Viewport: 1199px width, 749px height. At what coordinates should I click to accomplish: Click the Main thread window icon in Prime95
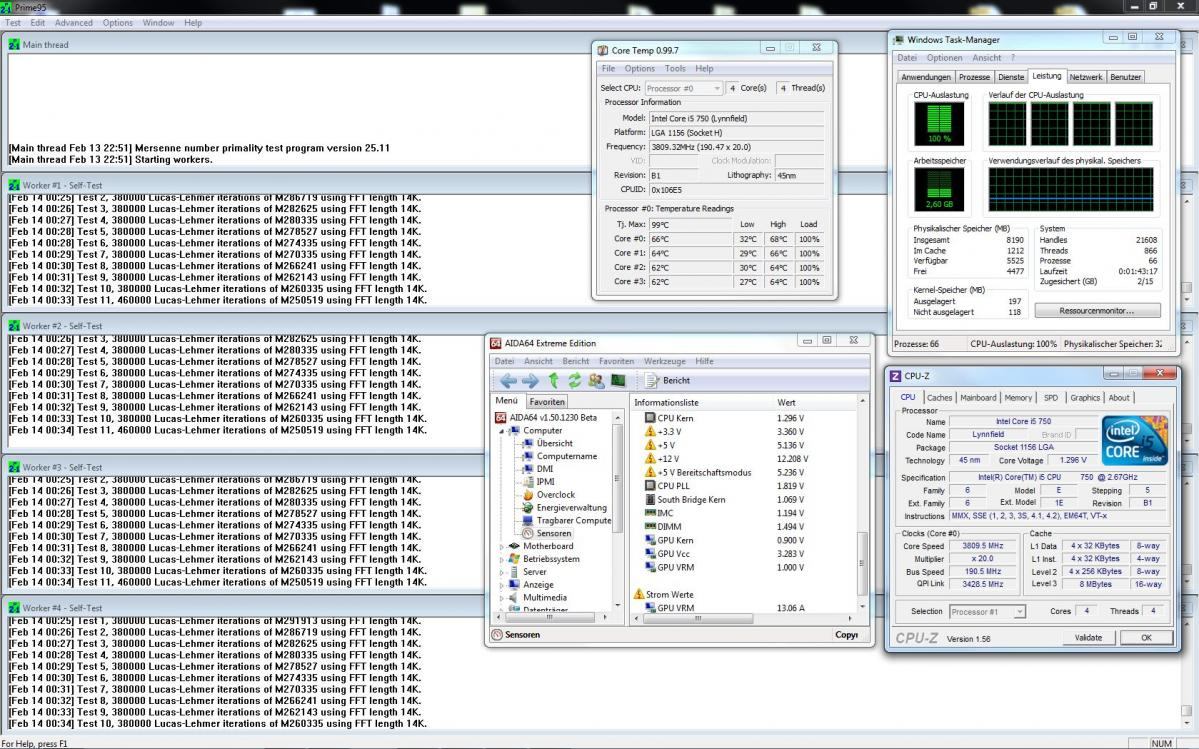click(x=14, y=44)
